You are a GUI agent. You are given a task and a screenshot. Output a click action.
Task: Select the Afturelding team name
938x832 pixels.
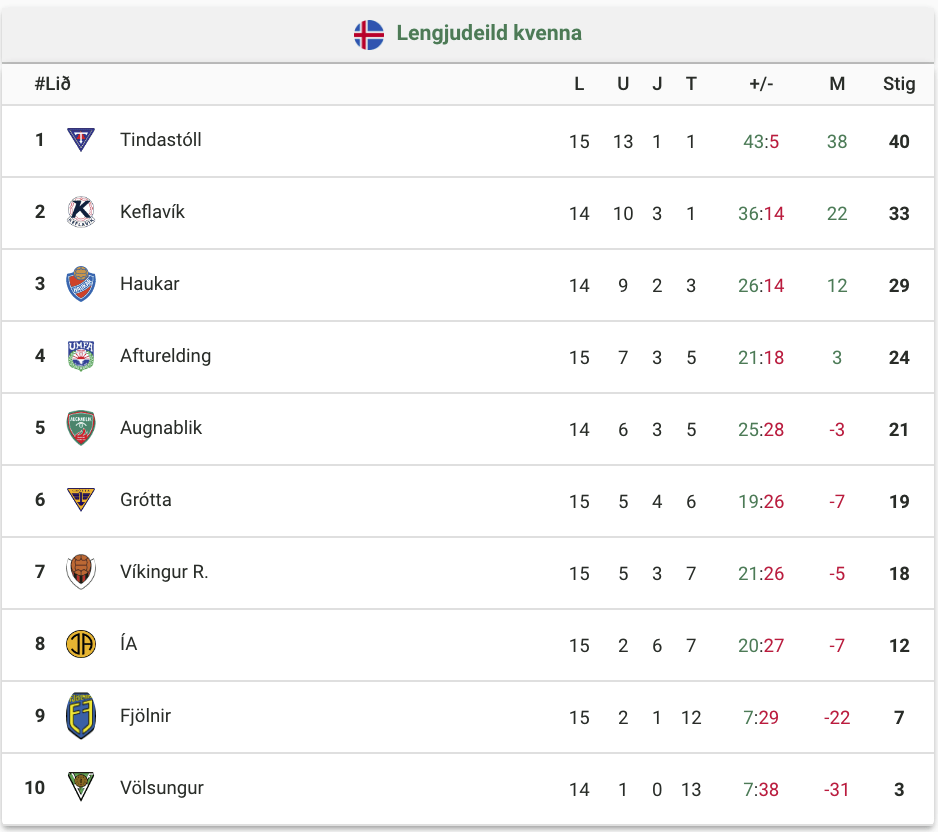click(165, 356)
